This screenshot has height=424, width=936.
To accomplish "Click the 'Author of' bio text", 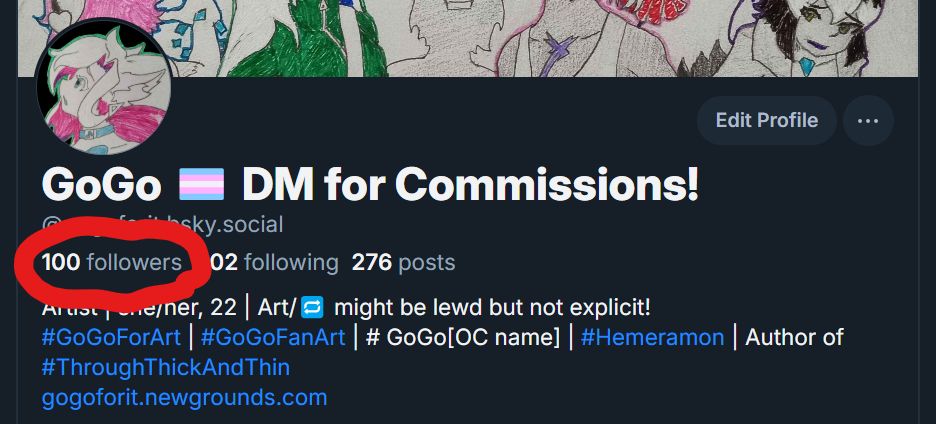I will (794, 337).
